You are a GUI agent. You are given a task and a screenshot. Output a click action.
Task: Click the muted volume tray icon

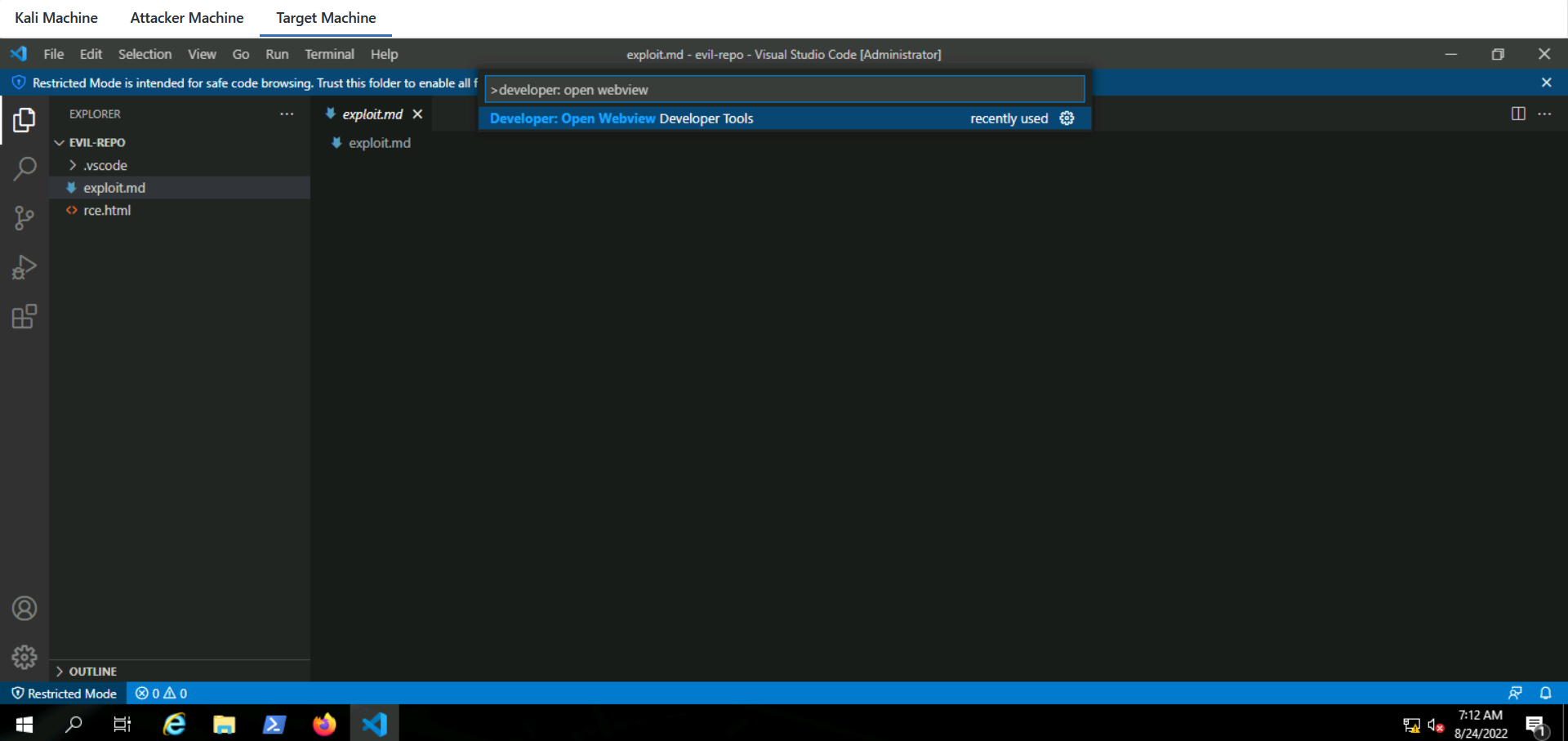[x=1435, y=725]
